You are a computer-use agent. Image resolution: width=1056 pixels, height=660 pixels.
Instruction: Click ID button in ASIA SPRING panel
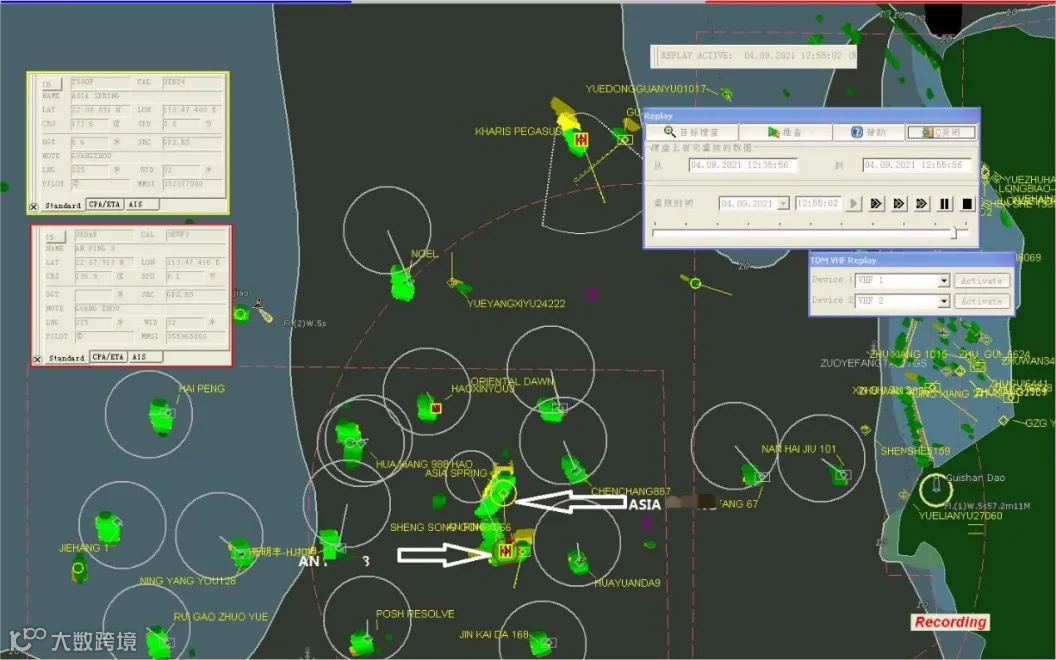click(x=52, y=84)
